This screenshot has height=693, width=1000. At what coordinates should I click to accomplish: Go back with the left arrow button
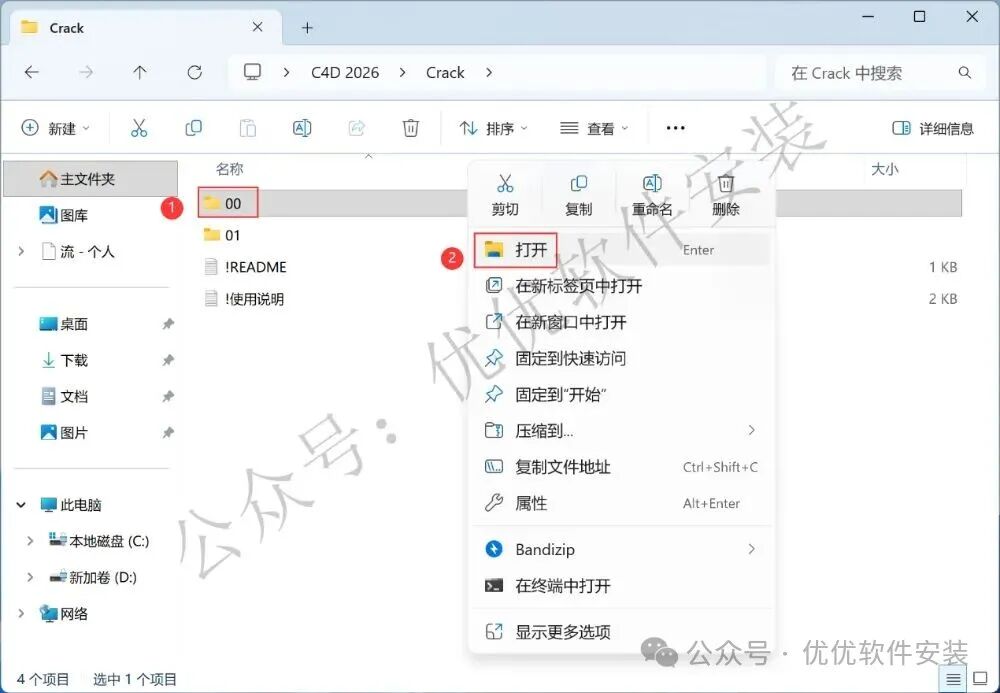[x=31, y=73]
